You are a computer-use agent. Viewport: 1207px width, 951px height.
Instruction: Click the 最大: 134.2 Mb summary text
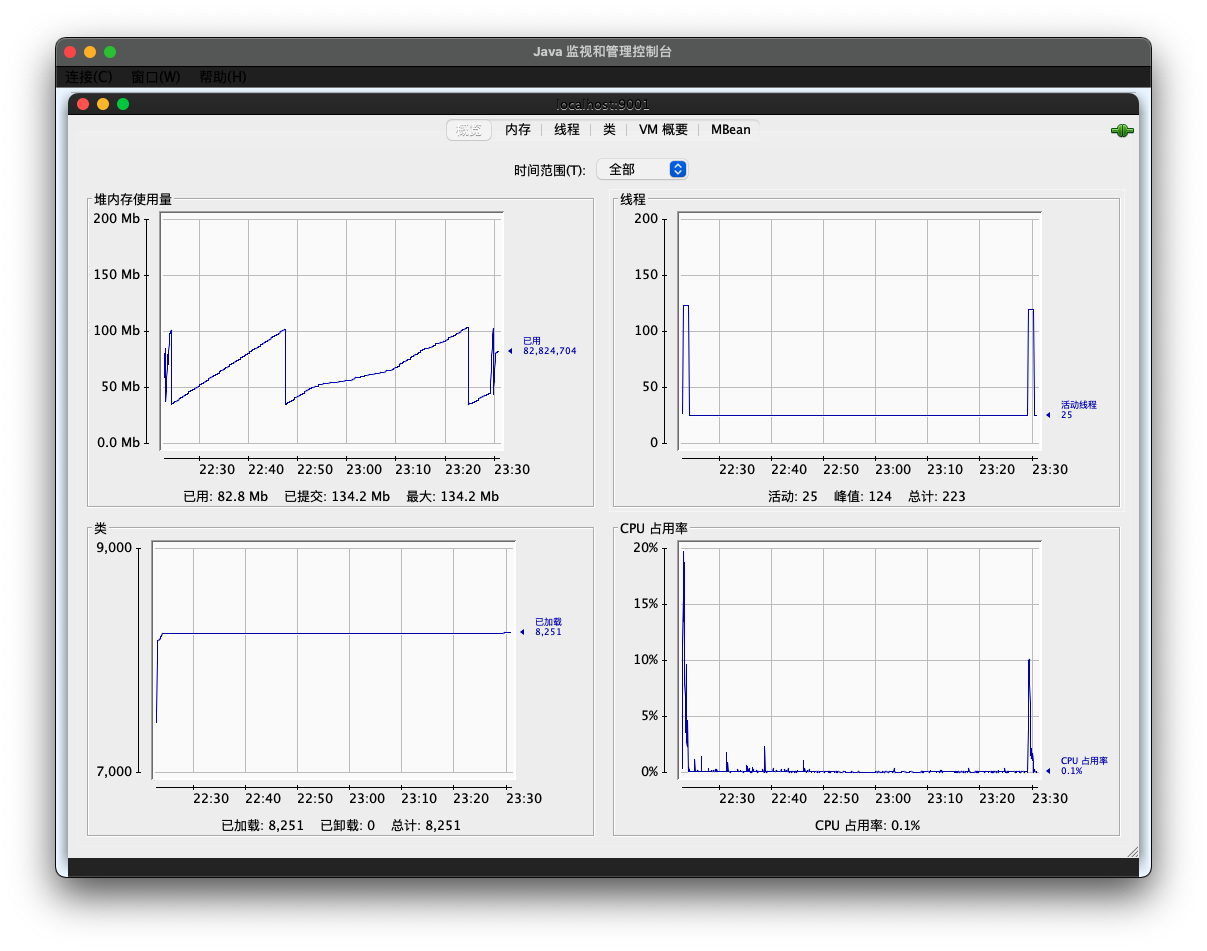pyautogui.click(x=452, y=496)
